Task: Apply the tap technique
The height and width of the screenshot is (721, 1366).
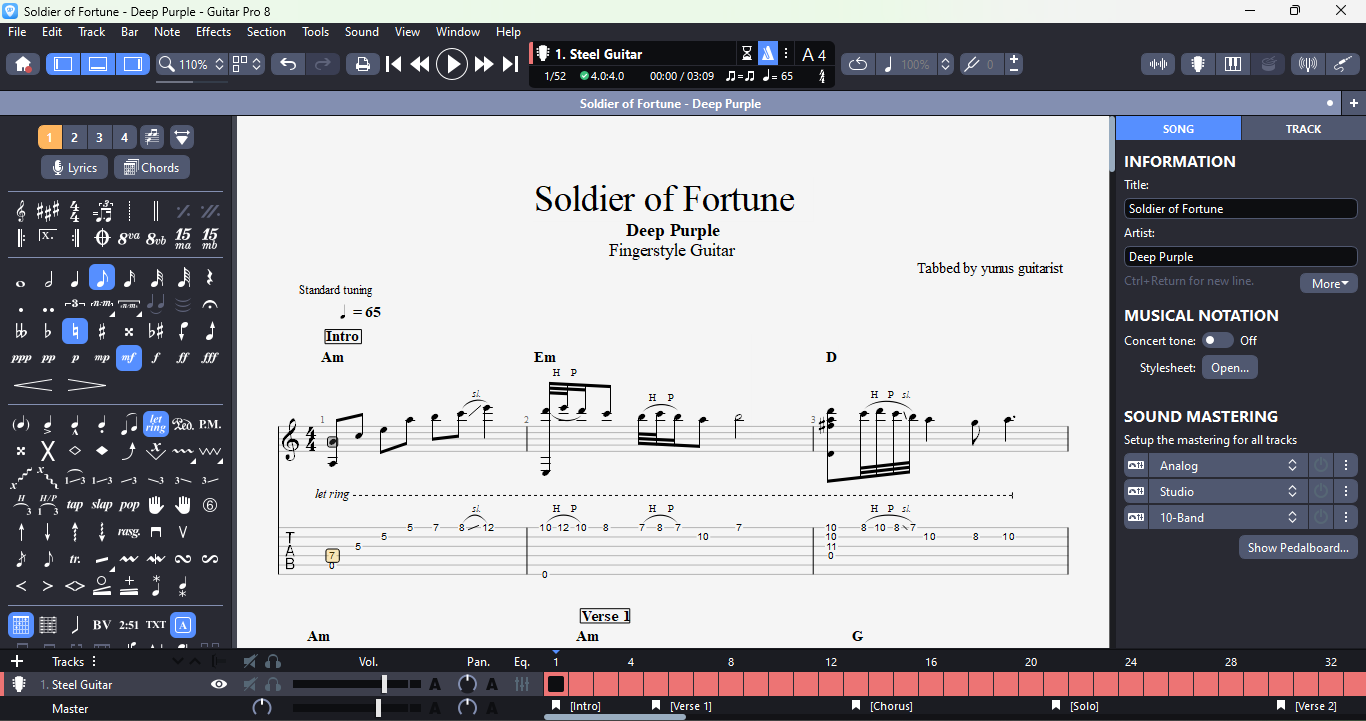Action: [x=75, y=505]
